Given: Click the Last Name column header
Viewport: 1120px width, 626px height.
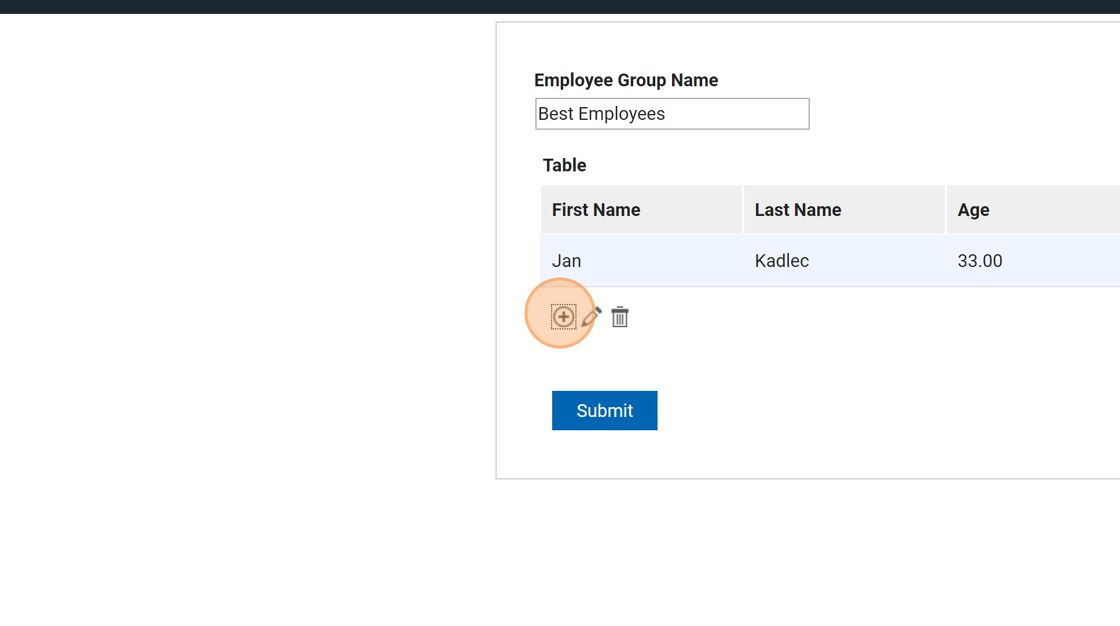Looking at the screenshot, I should [798, 210].
